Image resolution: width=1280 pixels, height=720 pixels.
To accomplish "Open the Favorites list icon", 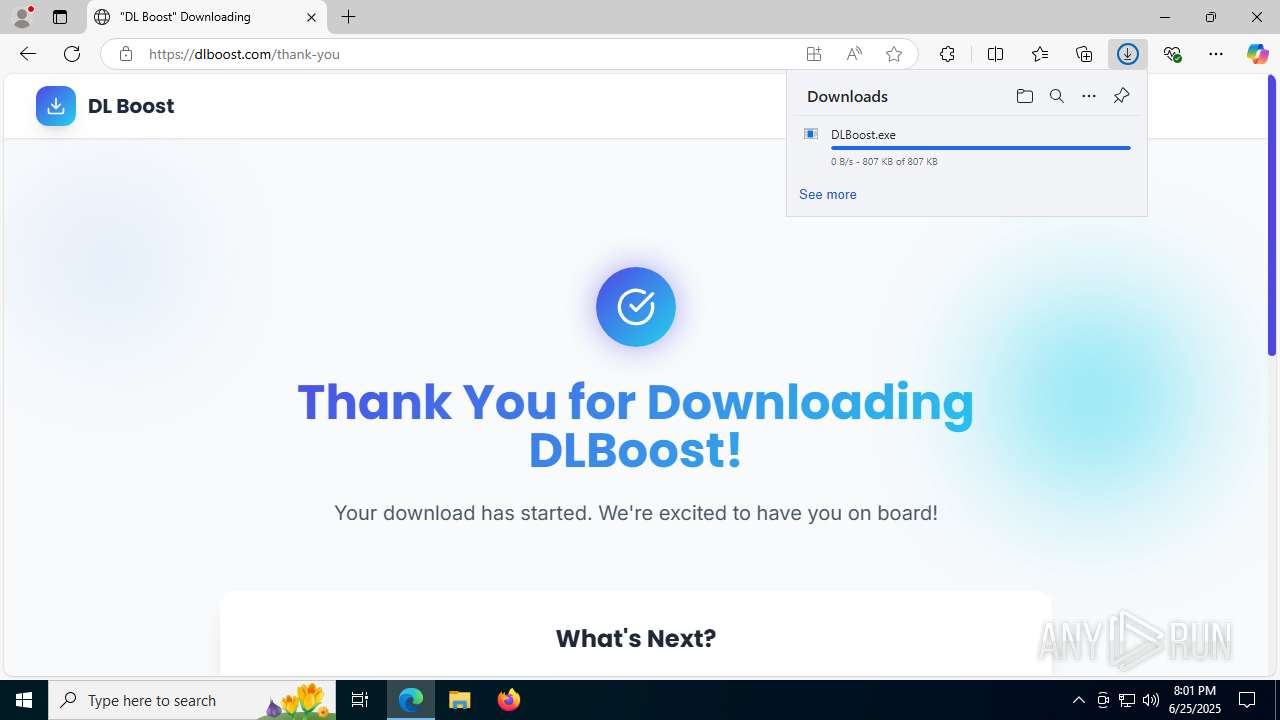I will pyautogui.click(x=1040, y=54).
